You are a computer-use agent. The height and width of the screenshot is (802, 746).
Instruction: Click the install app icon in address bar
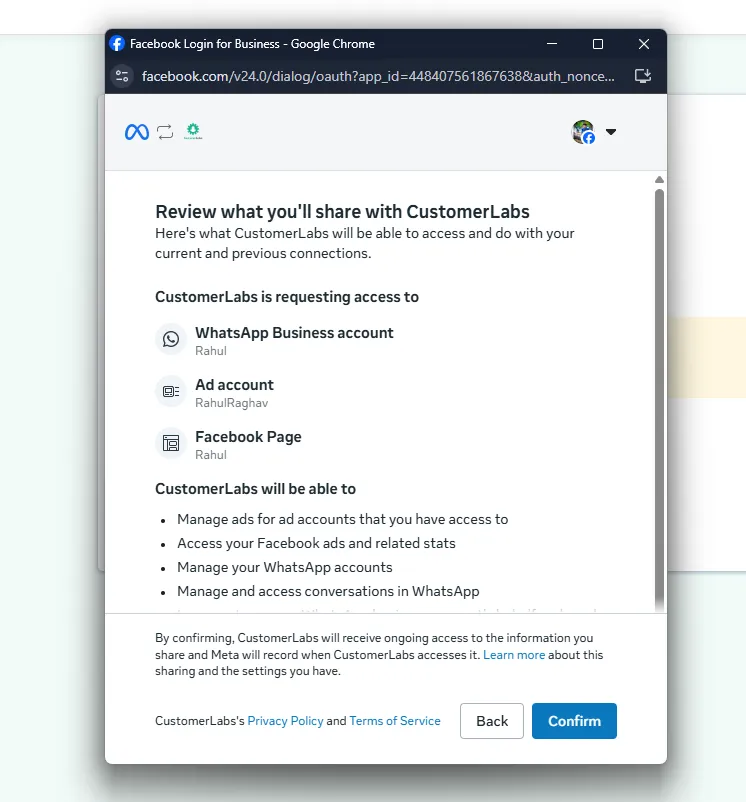point(643,76)
